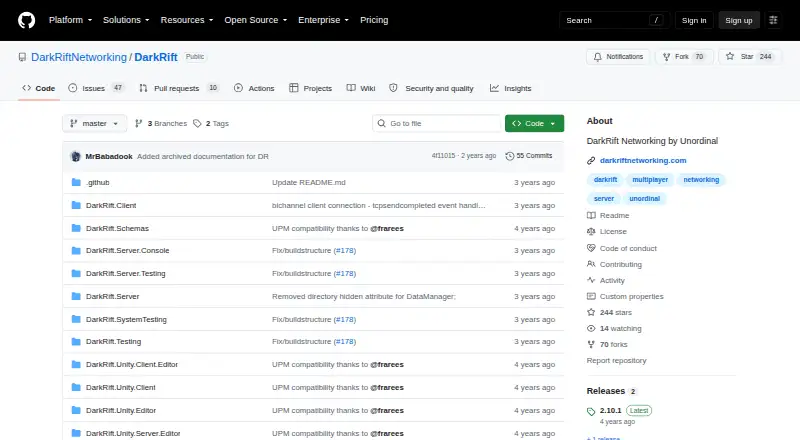Click the DarkRift.Client folder icon

[x=76, y=205]
